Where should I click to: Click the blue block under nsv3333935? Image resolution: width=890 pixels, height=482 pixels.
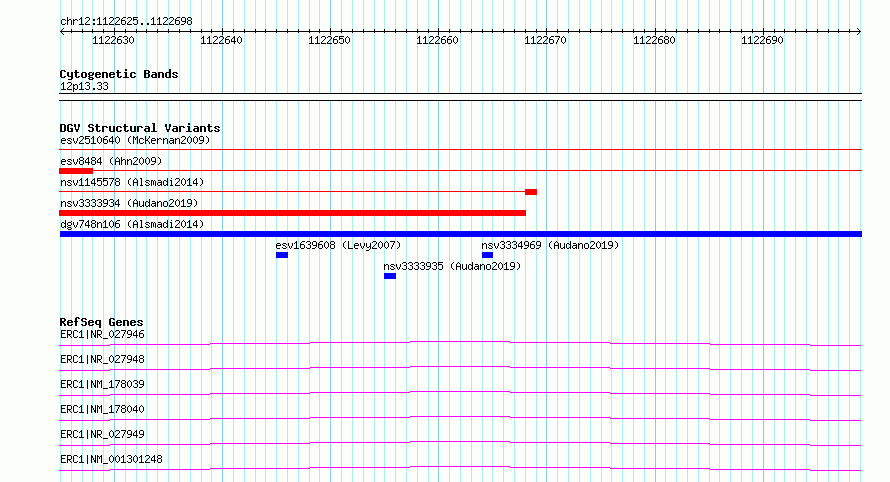coord(390,276)
